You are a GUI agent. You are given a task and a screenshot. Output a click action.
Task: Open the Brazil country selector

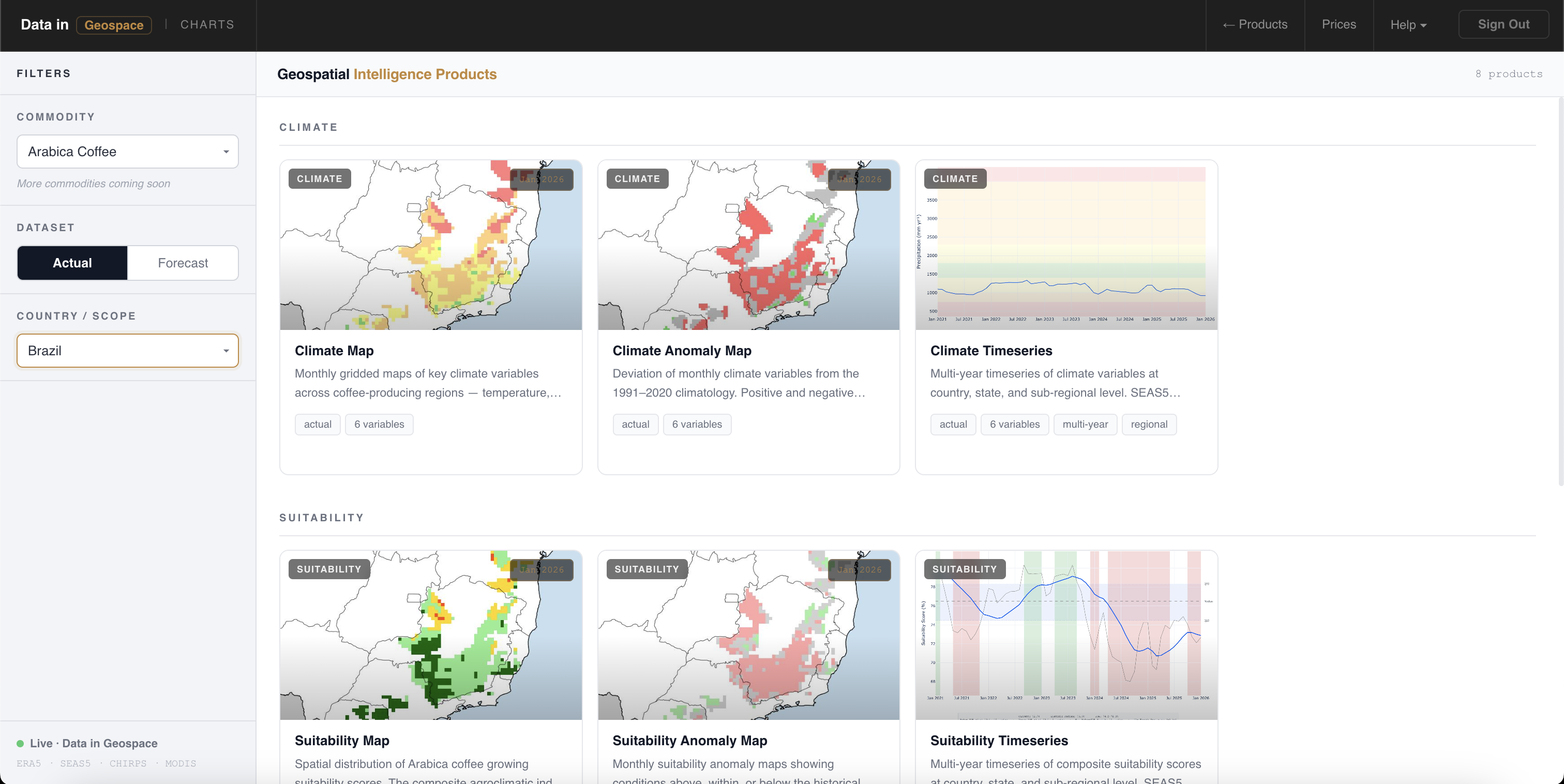pos(127,351)
